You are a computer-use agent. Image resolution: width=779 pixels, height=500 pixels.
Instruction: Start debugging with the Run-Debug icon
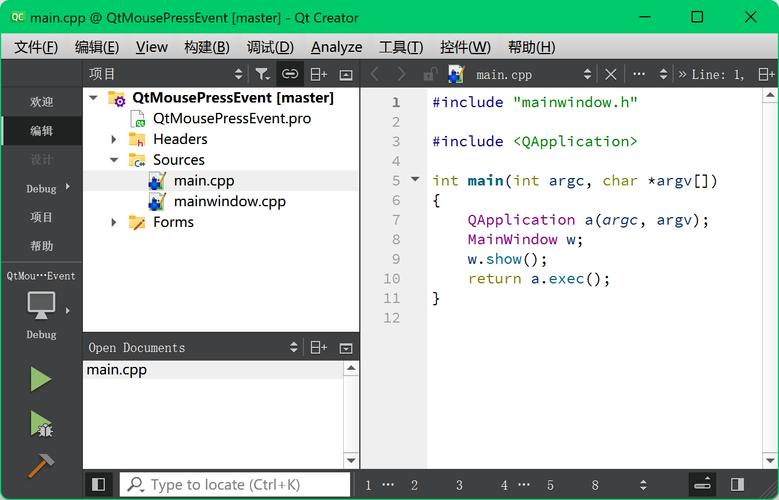click(x=40, y=423)
